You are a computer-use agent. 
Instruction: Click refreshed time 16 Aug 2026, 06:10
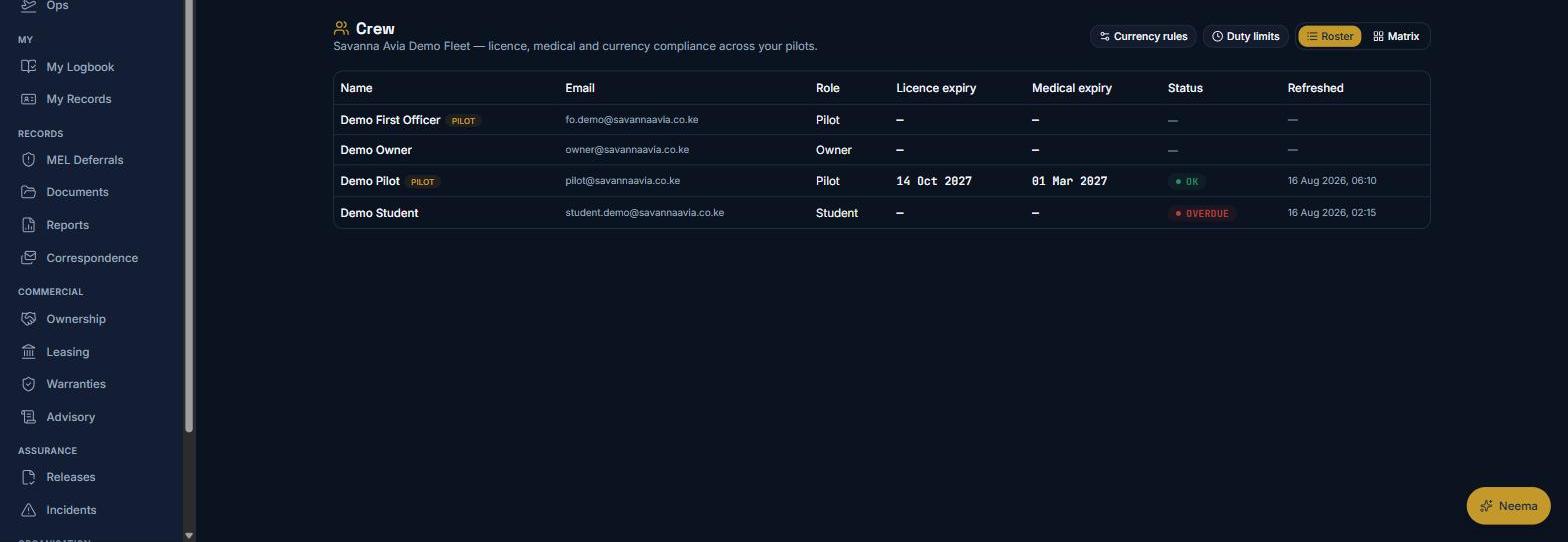click(1332, 181)
